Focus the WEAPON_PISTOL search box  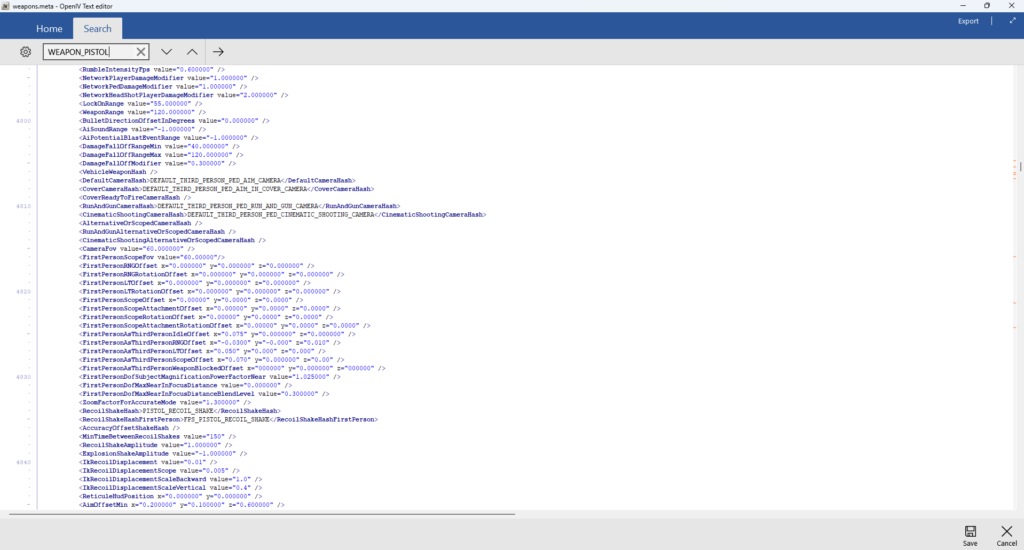[x=88, y=52]
